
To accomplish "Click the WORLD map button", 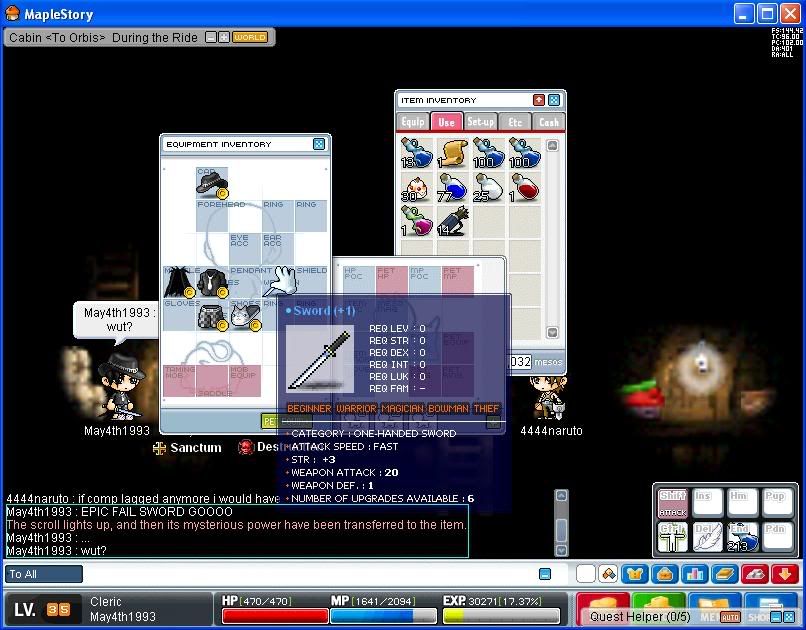I will [250, 37].
